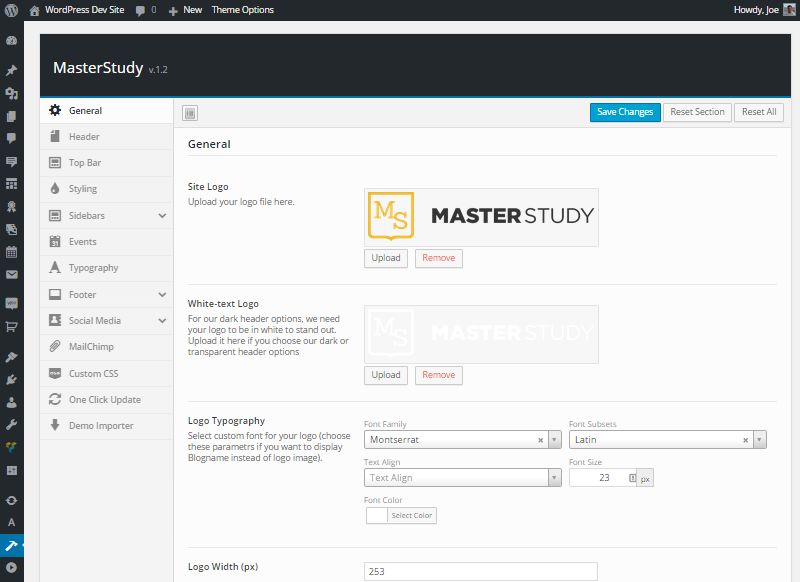800x582 pixels.
Task: Open Theme Options in the admin bar
Action: 243,10
